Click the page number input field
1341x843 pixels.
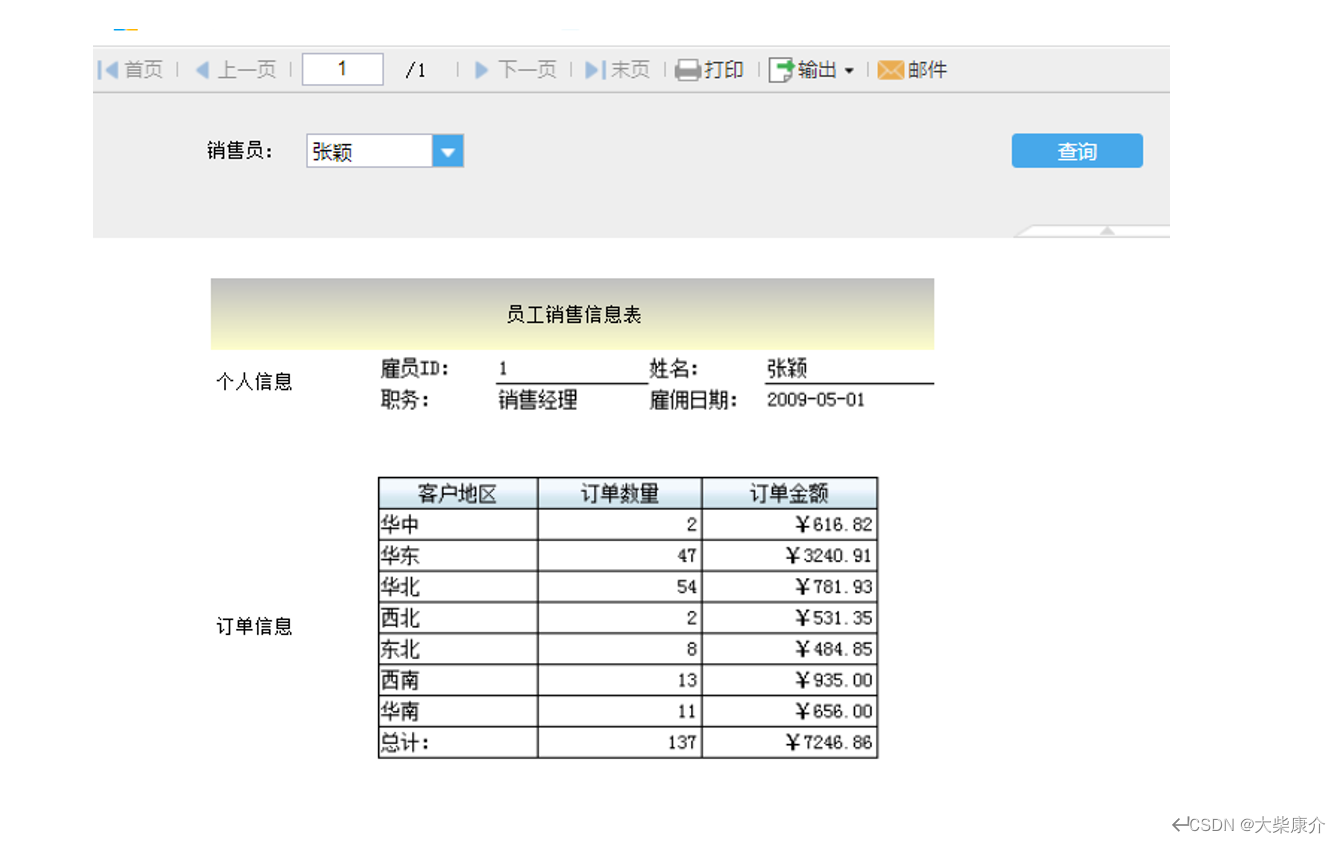[342, 68]
